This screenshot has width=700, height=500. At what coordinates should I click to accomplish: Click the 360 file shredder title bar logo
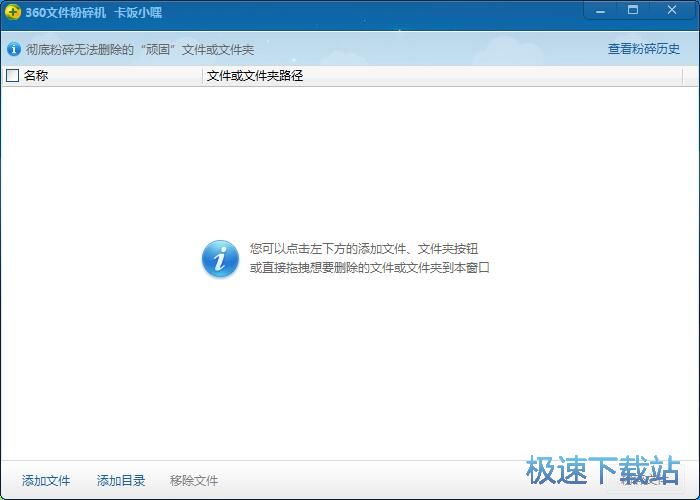point(13,12)
